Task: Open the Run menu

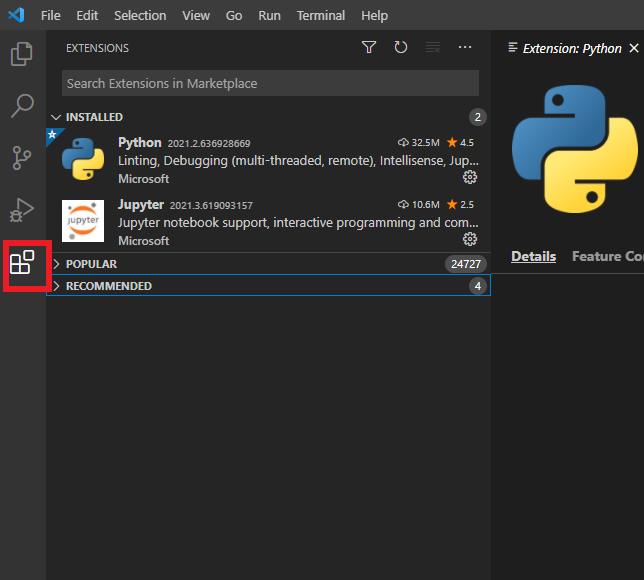Action: (269, 16)
